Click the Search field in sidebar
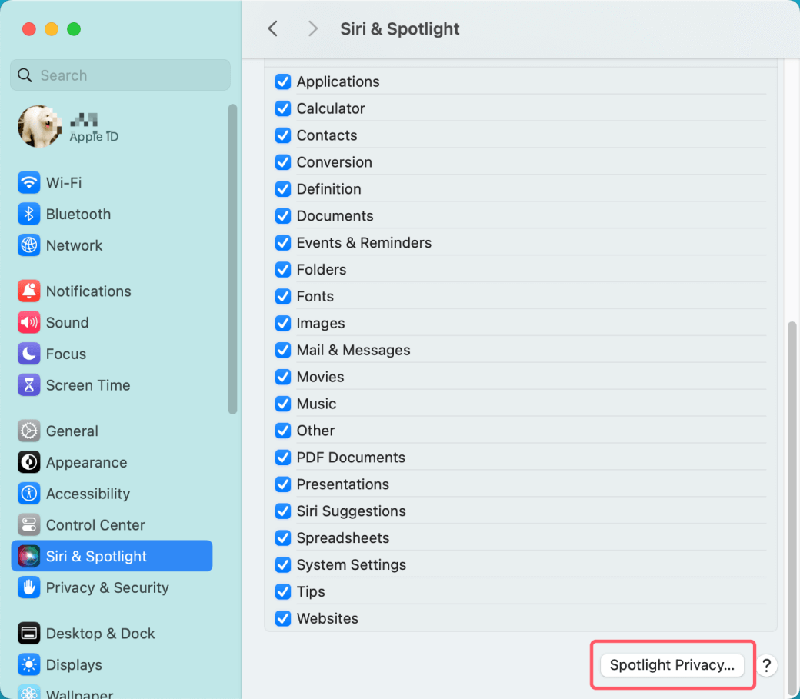The height and width of the screenshot is (699, 800). 120,75
